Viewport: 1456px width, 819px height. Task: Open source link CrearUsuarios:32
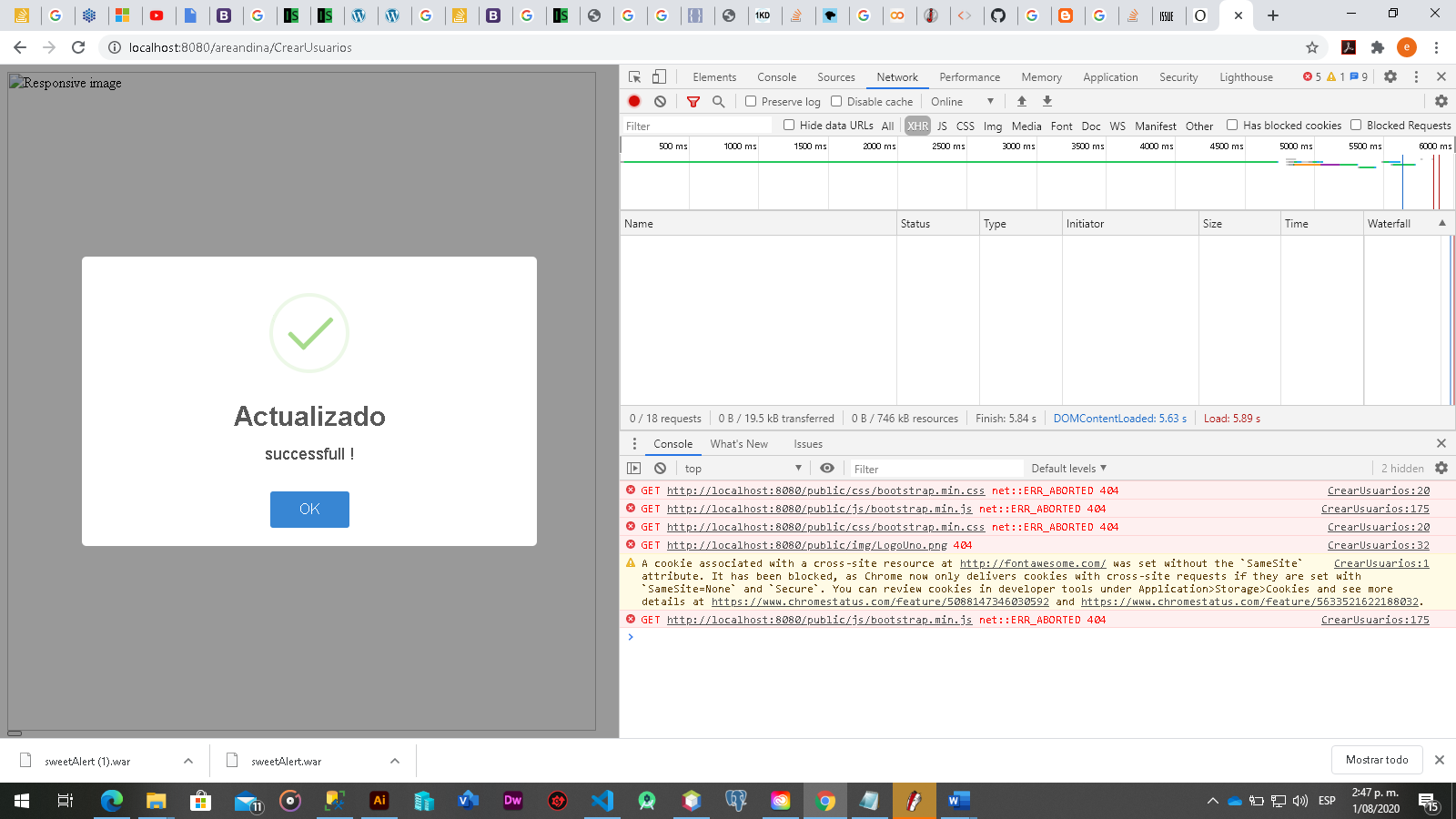click(x=1379, y=546)
